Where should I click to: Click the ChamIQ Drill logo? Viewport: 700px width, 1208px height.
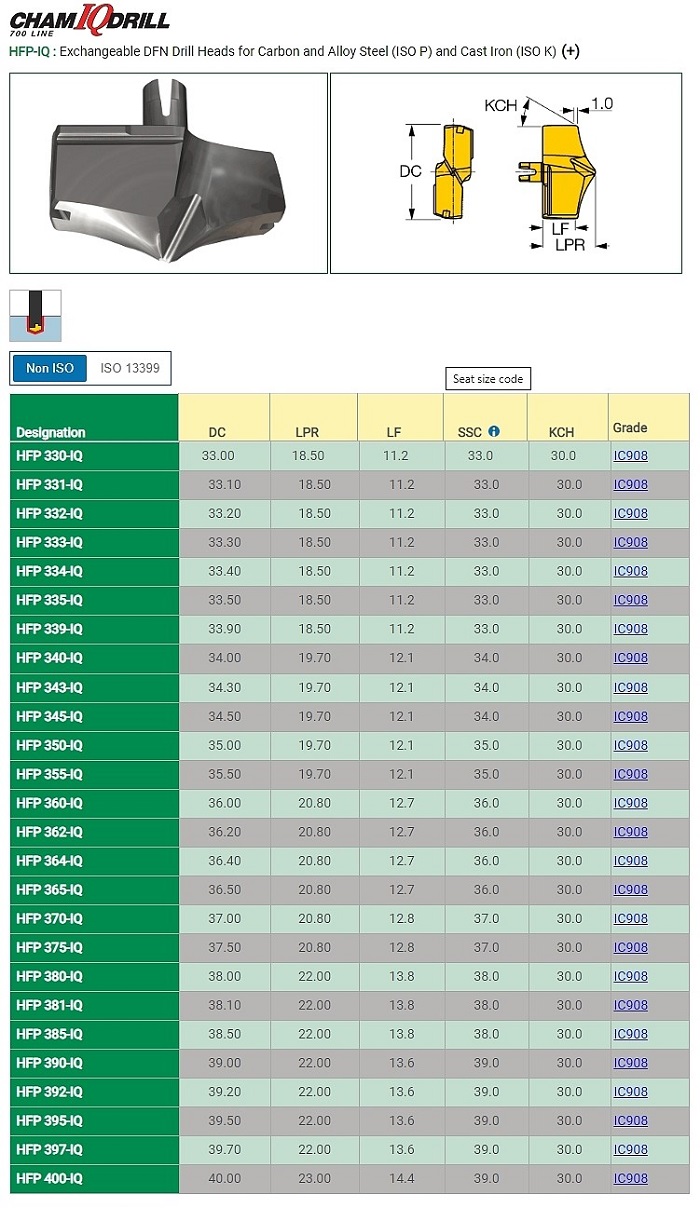coord(90,21)
